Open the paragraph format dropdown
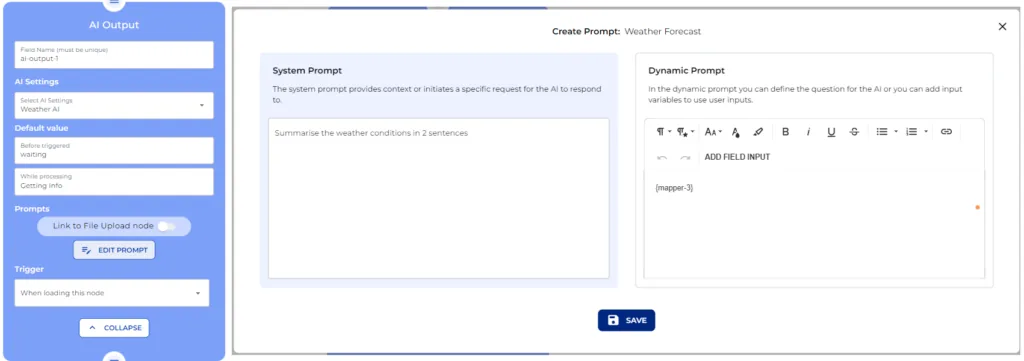 point(663,132)
